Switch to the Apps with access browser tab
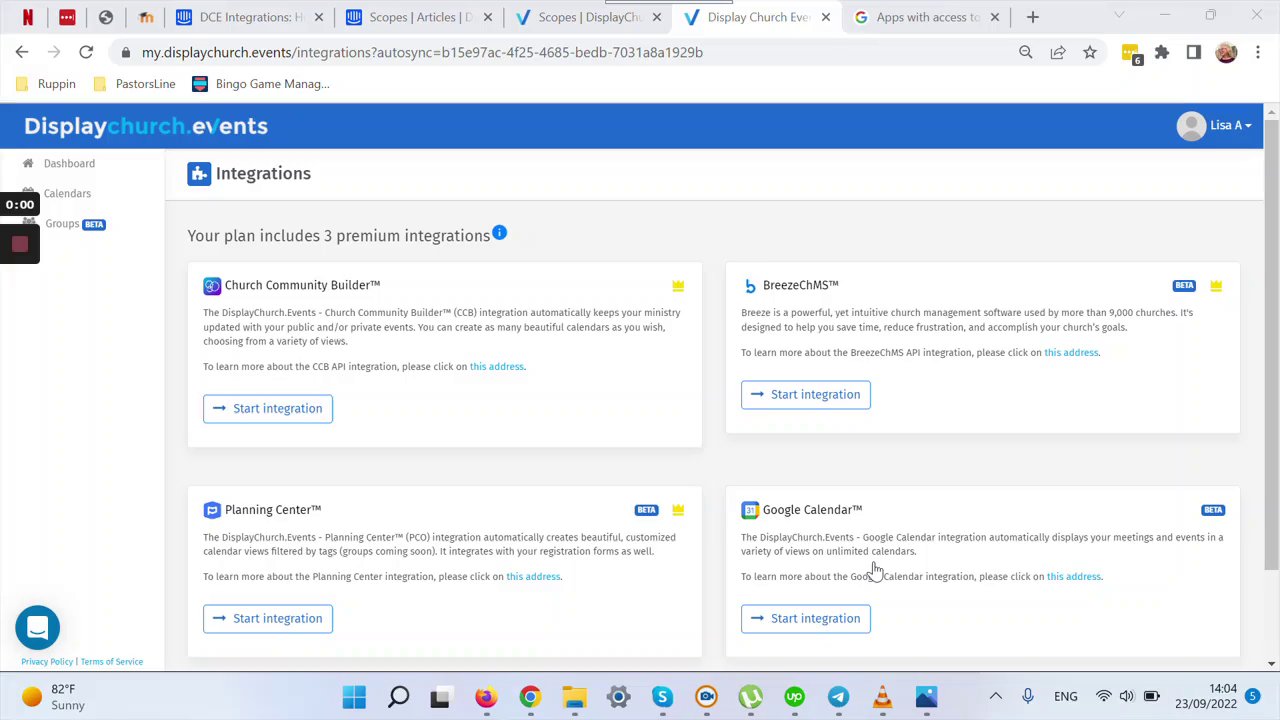The height and width of the screenshot is (720, 1280). click(x=927, y=17)
